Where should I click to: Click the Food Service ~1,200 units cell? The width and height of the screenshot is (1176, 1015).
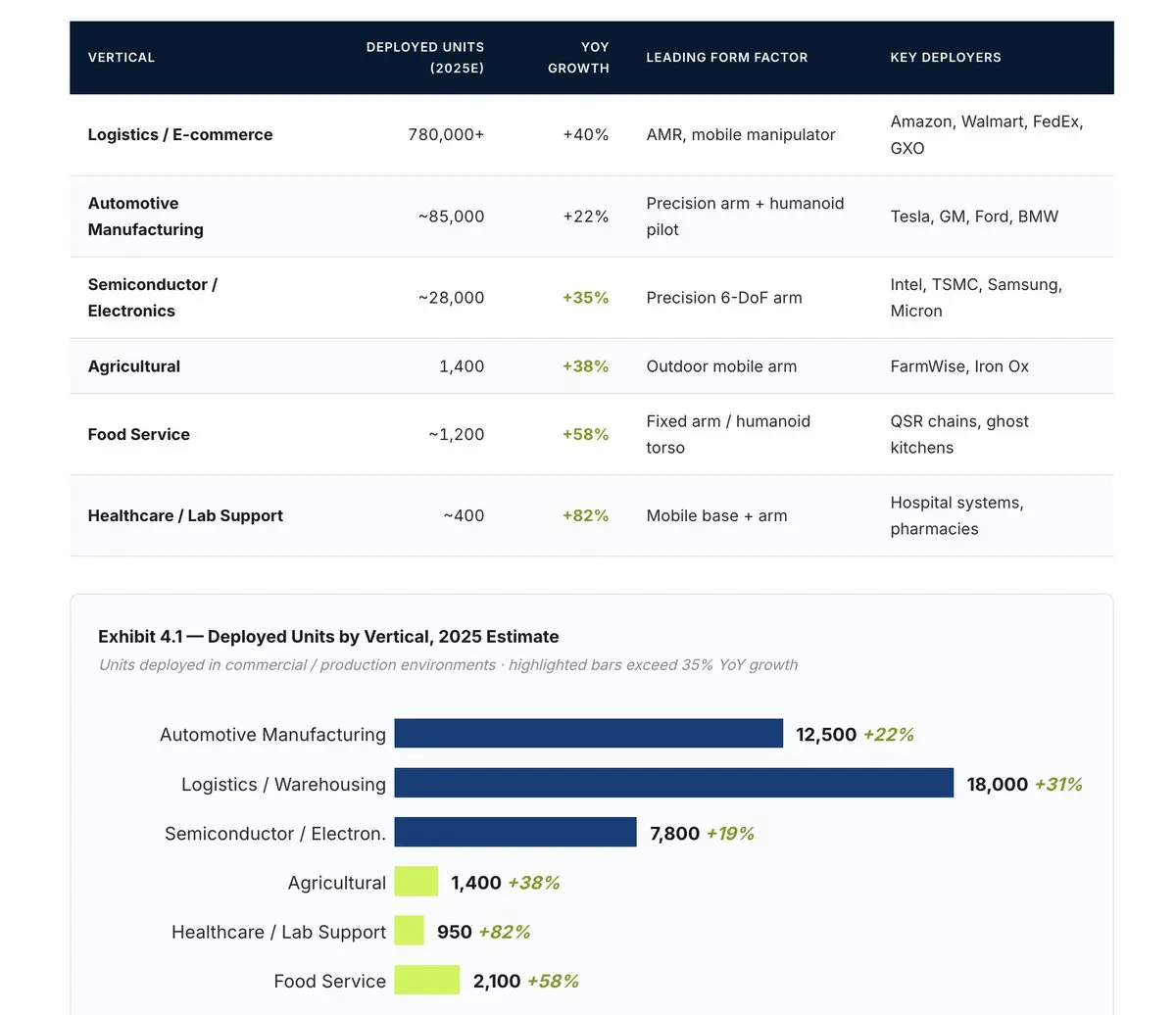457,434
